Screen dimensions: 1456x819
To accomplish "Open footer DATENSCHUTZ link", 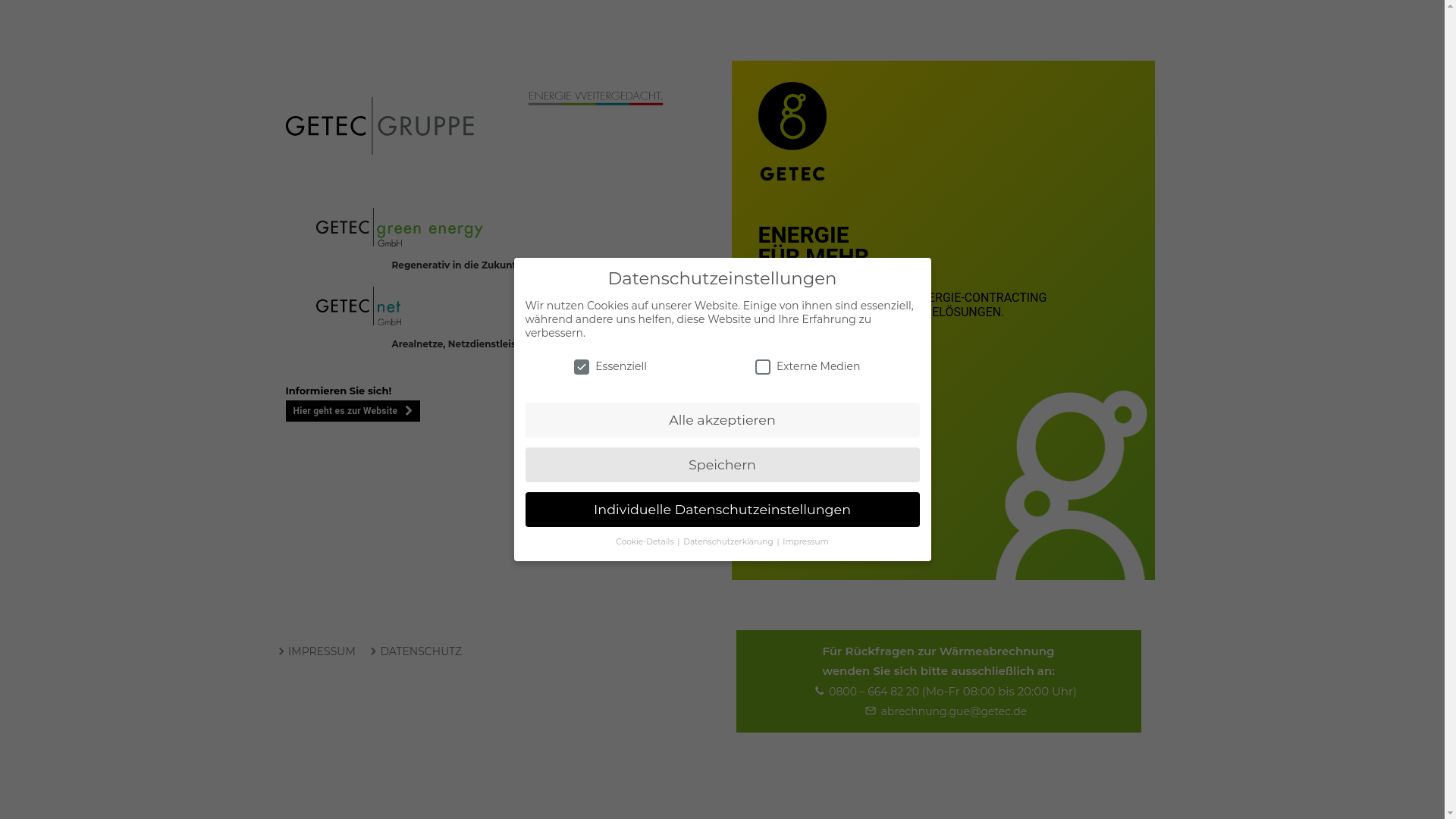I will pos(421,651).
